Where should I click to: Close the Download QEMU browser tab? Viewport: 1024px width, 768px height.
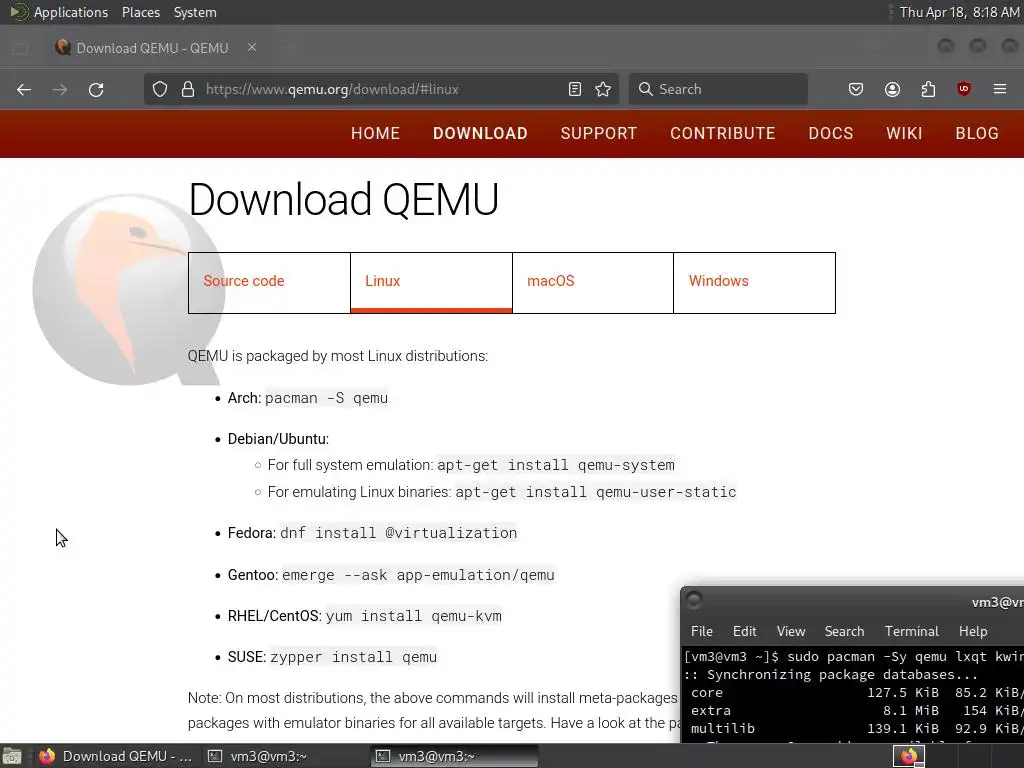(252, 47)
